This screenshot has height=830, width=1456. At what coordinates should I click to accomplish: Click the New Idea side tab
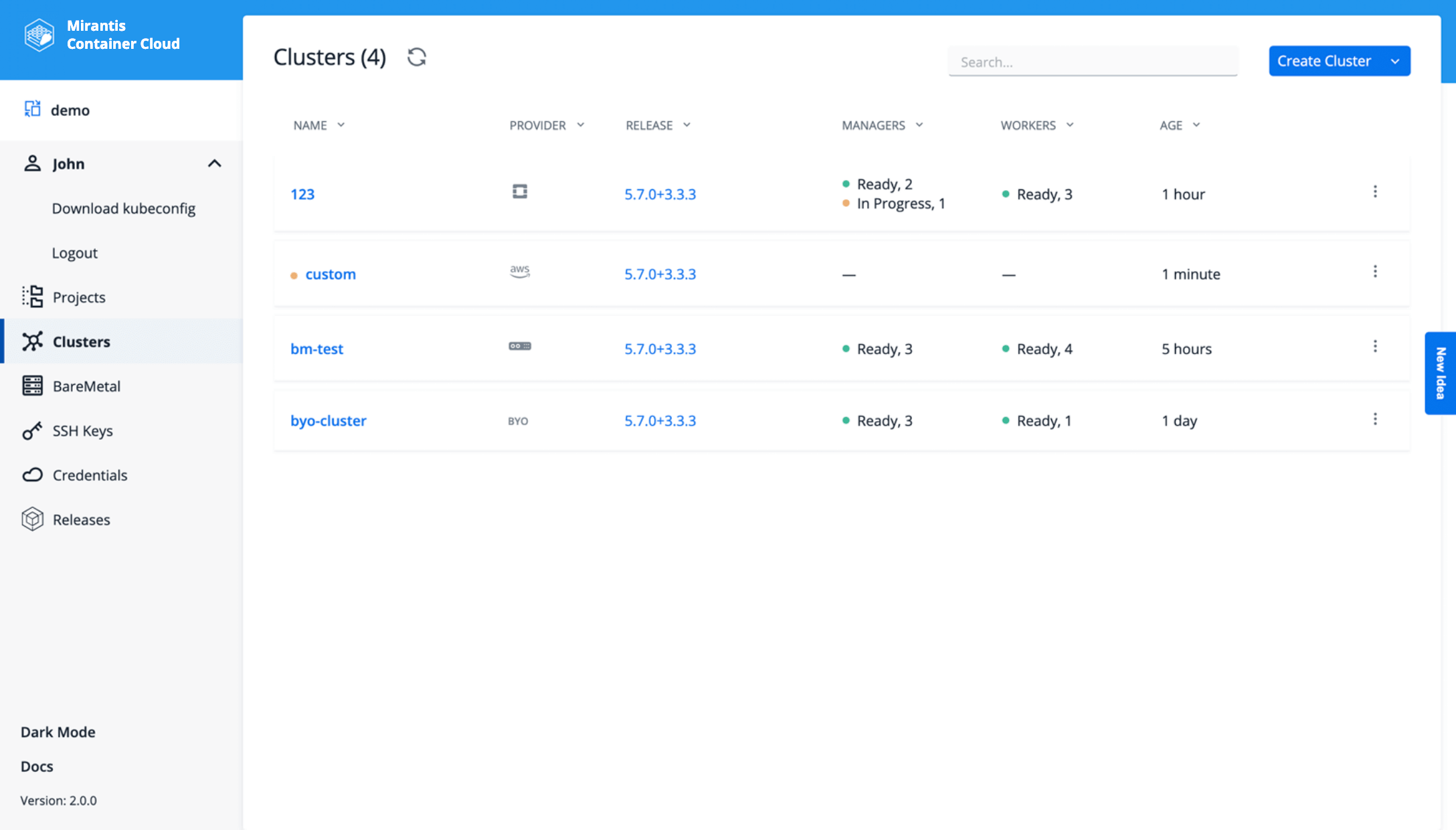(1441, 373)
